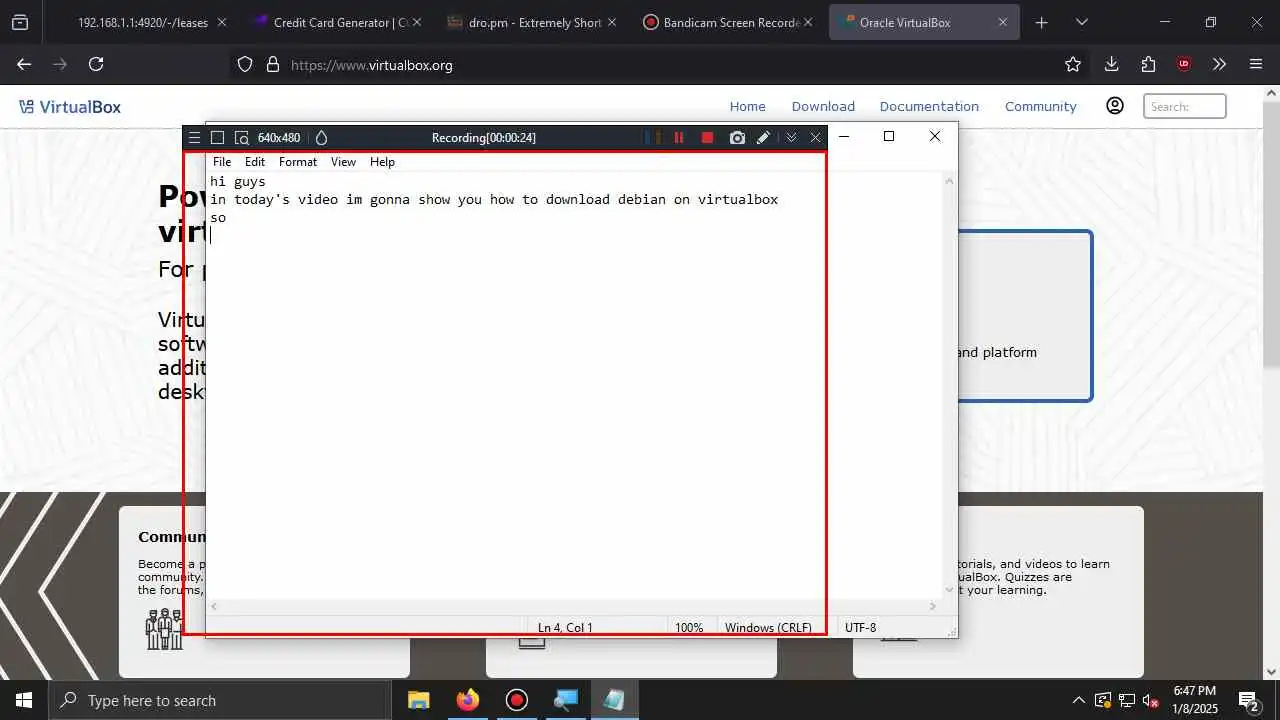Open the Home link on VirtualBox site
This screenshot has width=1280, height=720.
point(747,106)
